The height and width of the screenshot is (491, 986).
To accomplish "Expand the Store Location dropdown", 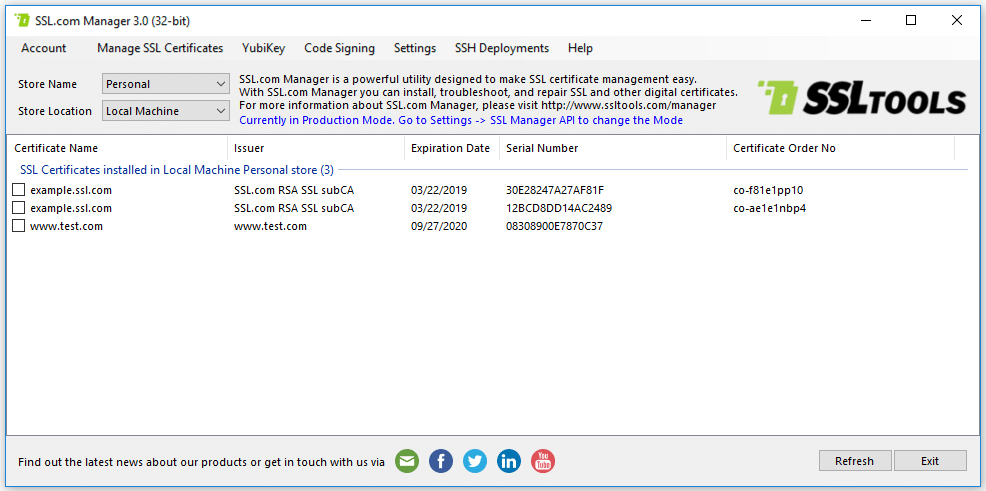I will (x=166, y=111).
